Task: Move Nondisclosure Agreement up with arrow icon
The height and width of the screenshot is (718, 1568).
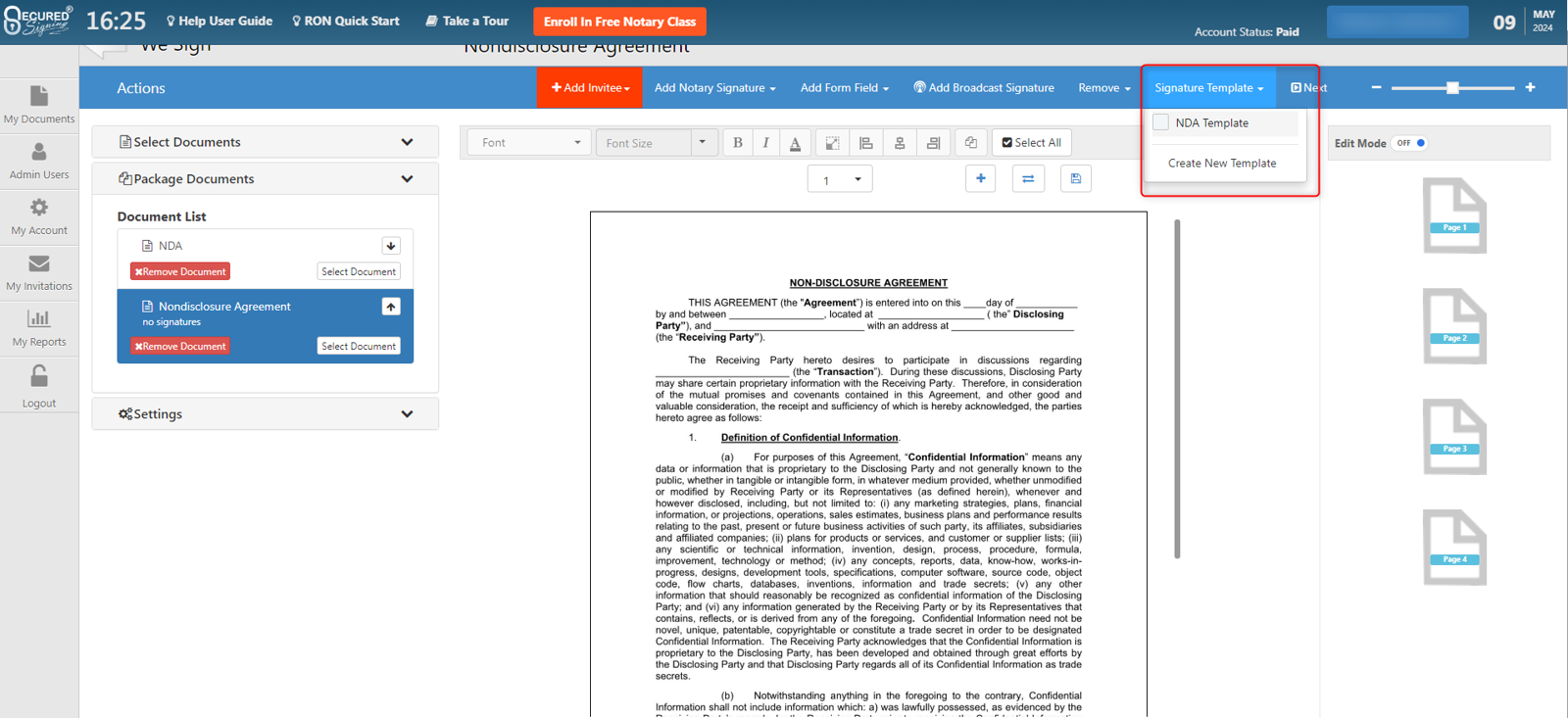Action: coord(391,307)
